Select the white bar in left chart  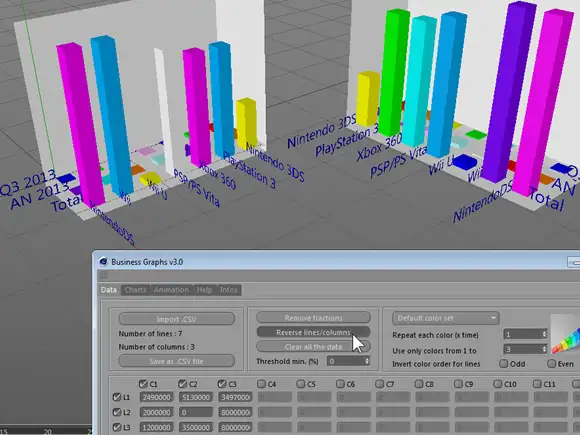point(164,111)
